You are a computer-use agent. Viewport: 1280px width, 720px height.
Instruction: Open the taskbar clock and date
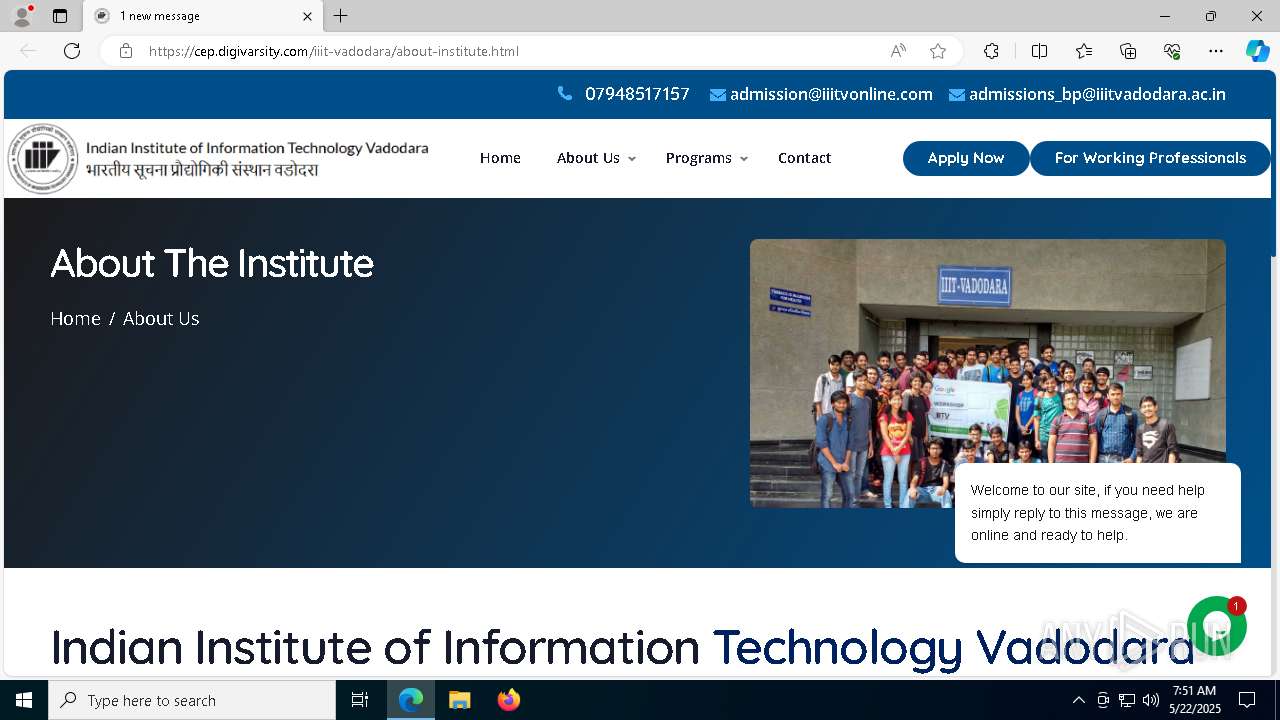[1194, 700]
